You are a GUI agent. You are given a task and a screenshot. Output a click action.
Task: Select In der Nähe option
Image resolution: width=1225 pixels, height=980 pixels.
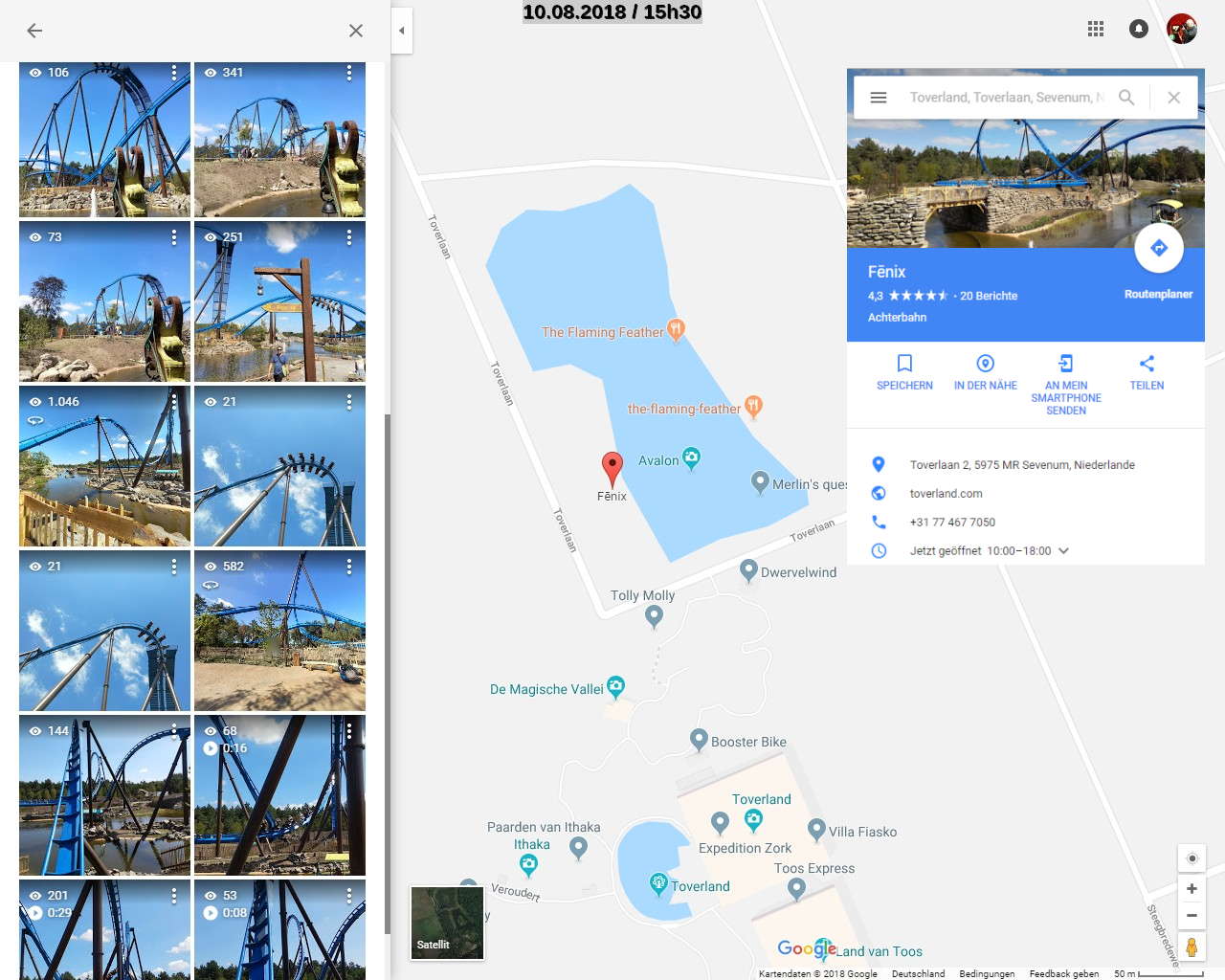[985, 372]
